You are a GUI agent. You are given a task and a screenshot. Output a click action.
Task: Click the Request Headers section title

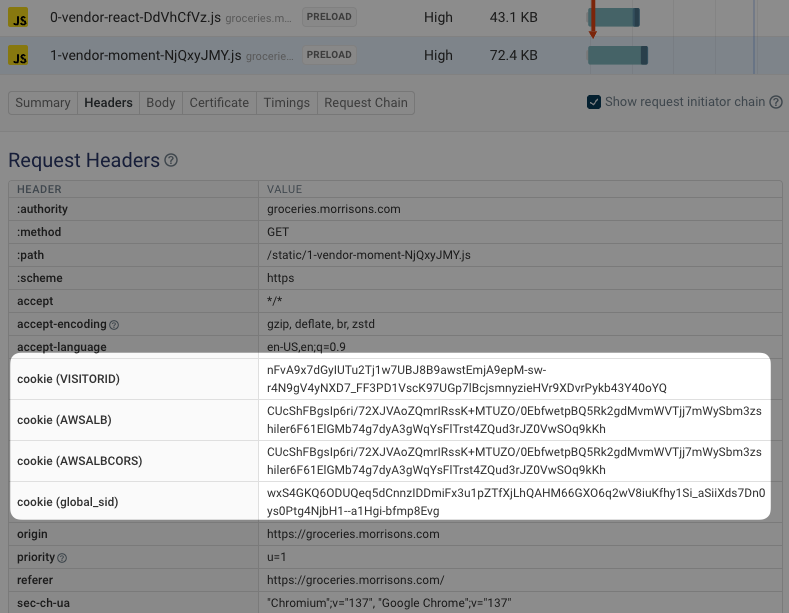(x=84, y=161)
